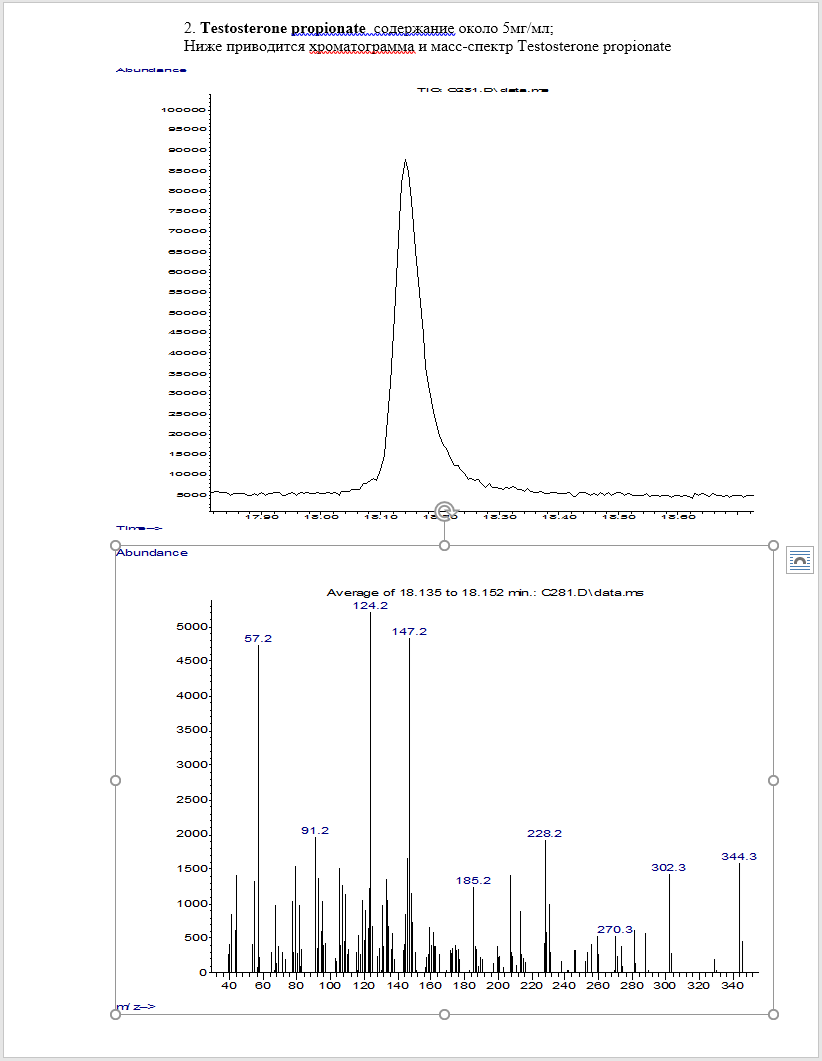The image size is (822, 1061).
Task: Click the top-right resize handle of the selected image
Action: click(x=773, y=545)
